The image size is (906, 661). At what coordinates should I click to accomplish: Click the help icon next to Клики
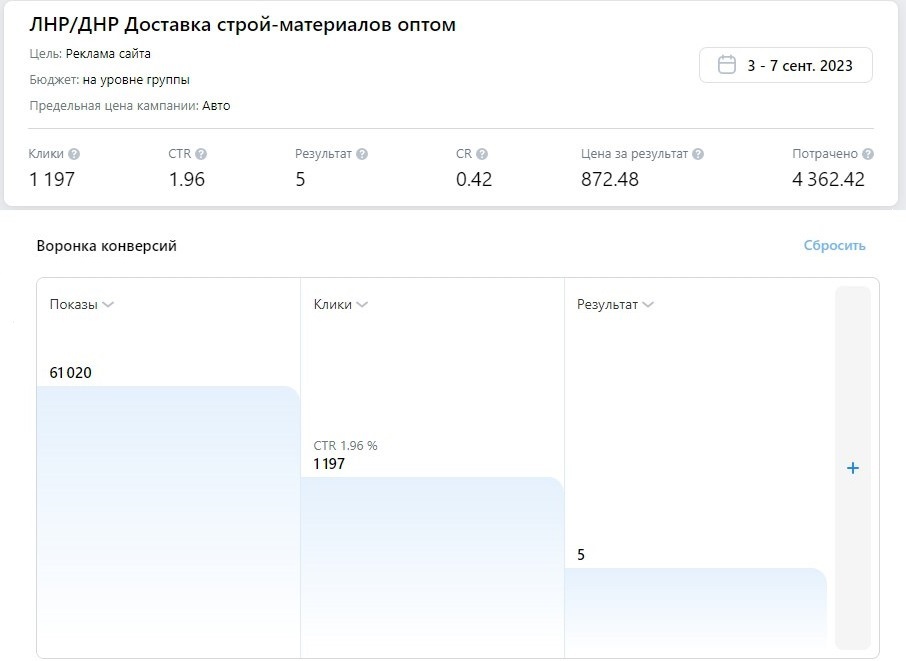coord(74,154)
